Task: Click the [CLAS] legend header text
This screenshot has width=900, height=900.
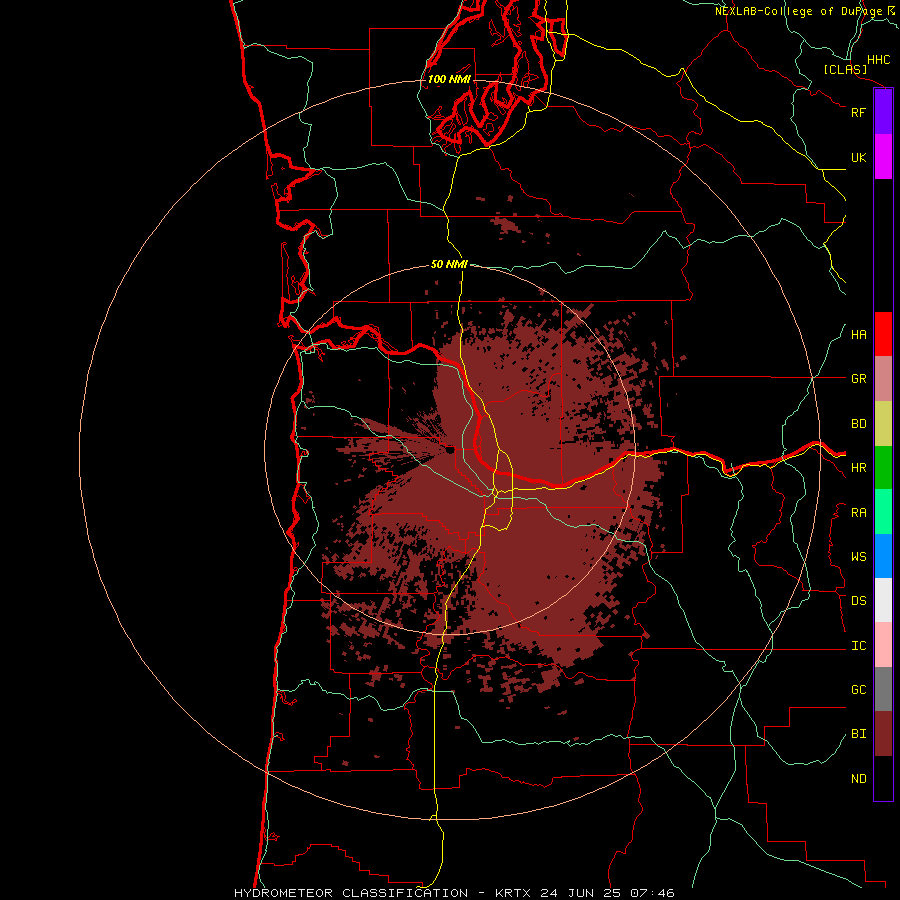Action: point(845,69)
